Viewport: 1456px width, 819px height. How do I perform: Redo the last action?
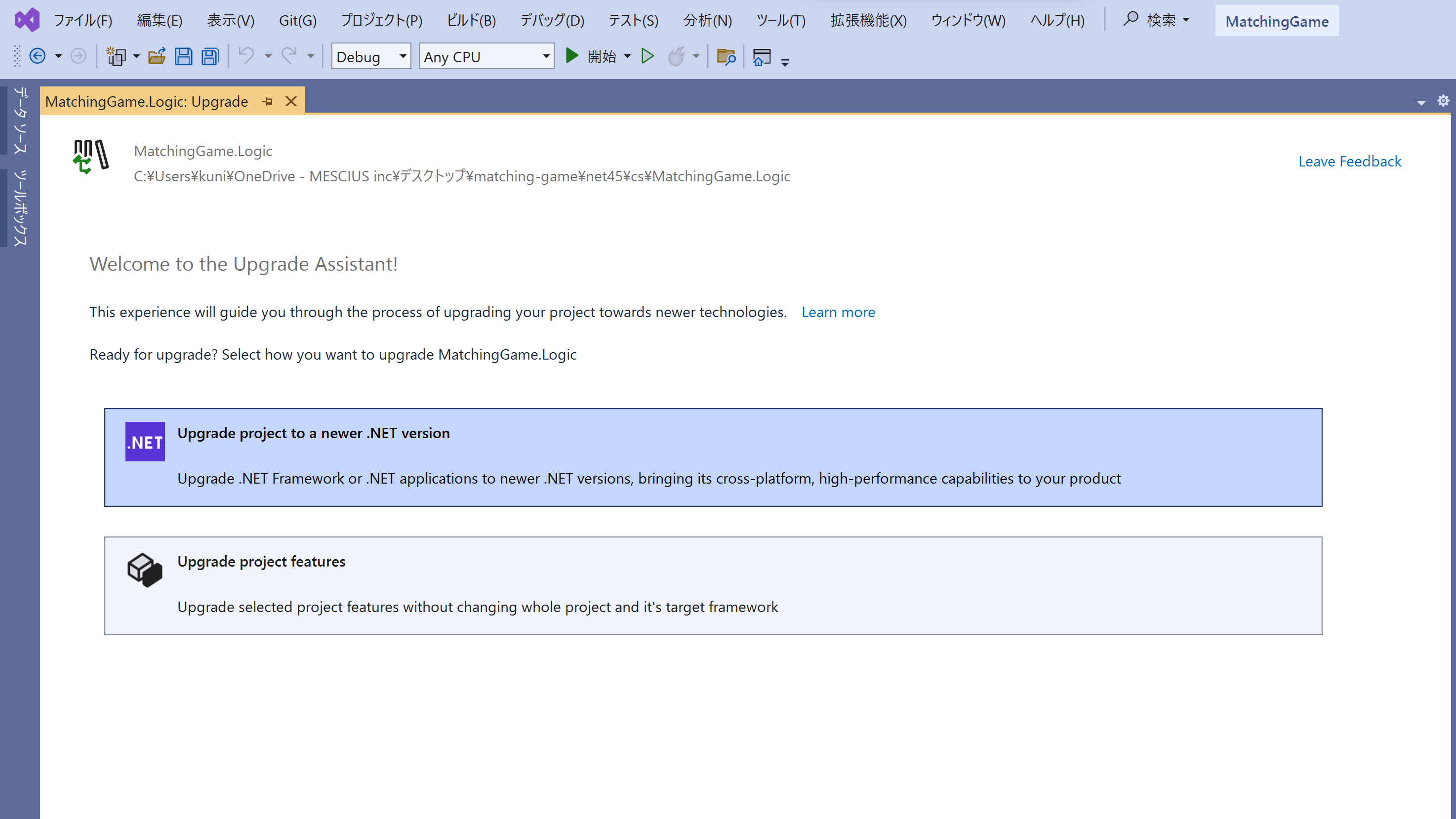click(289, 56)
